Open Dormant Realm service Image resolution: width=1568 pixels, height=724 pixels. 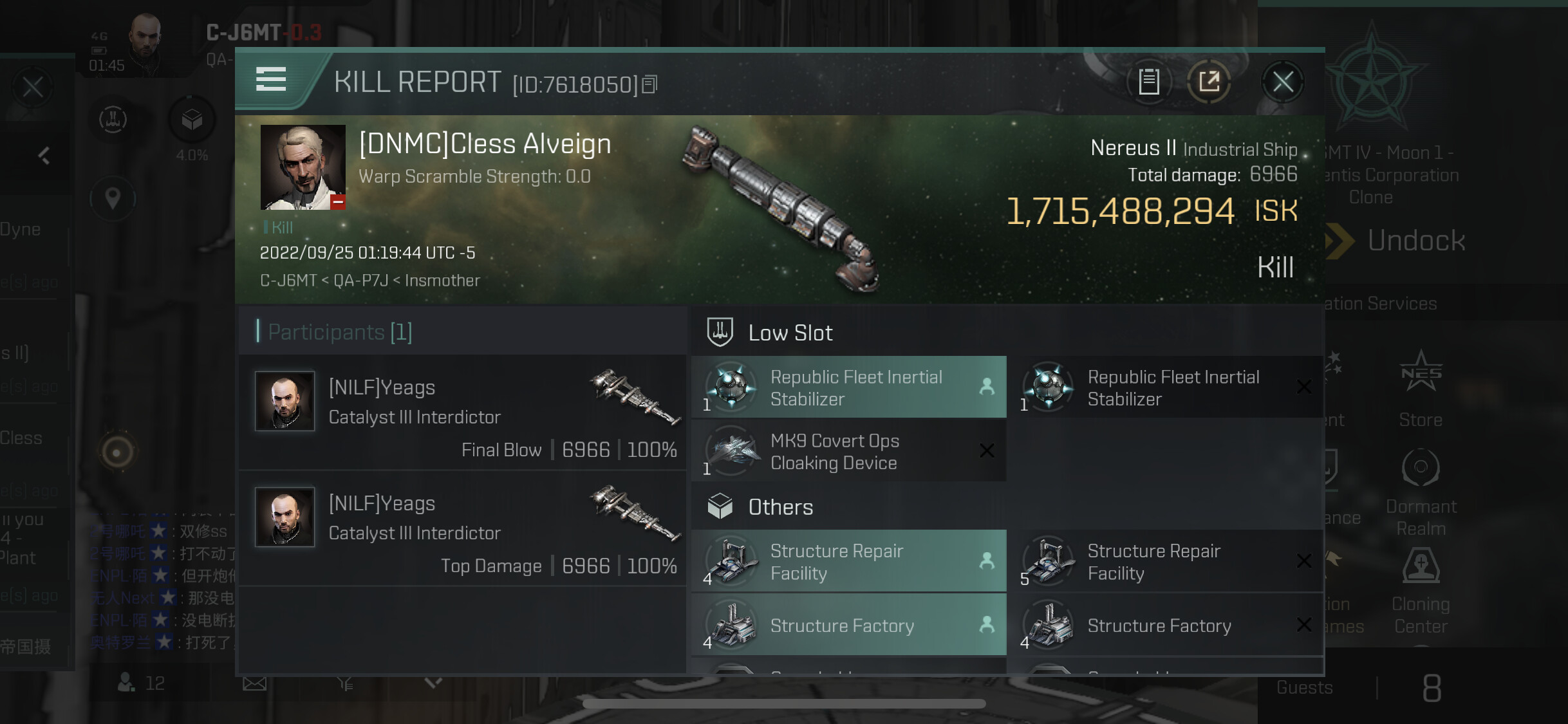[x=1421, y=490]
